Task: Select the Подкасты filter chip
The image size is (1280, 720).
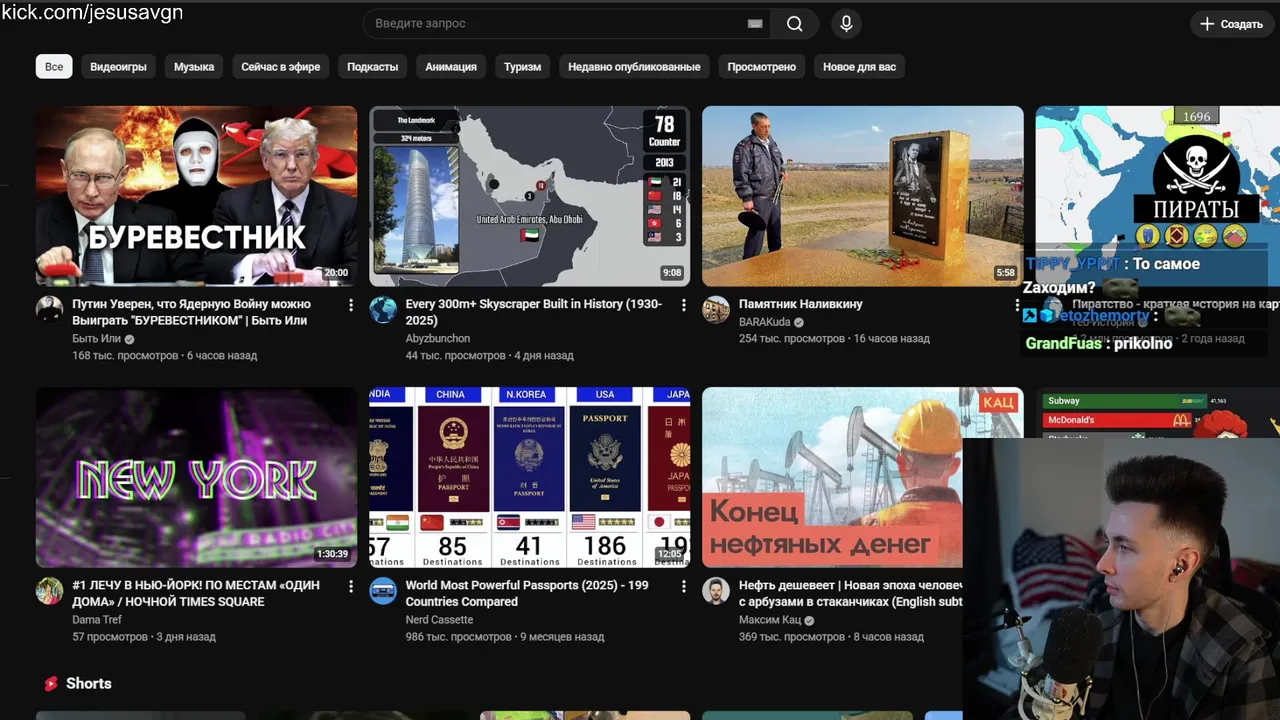Action: [372, 67]
